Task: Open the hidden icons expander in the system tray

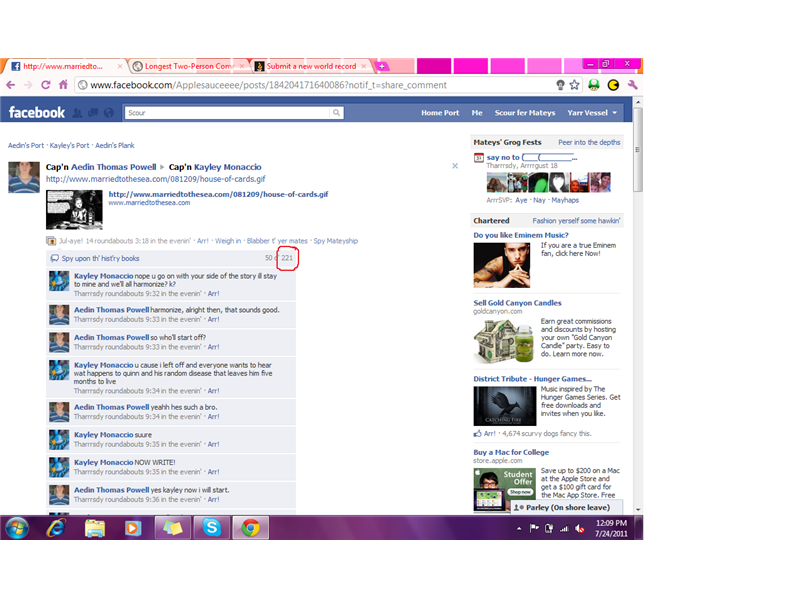Action: [519, 527]
